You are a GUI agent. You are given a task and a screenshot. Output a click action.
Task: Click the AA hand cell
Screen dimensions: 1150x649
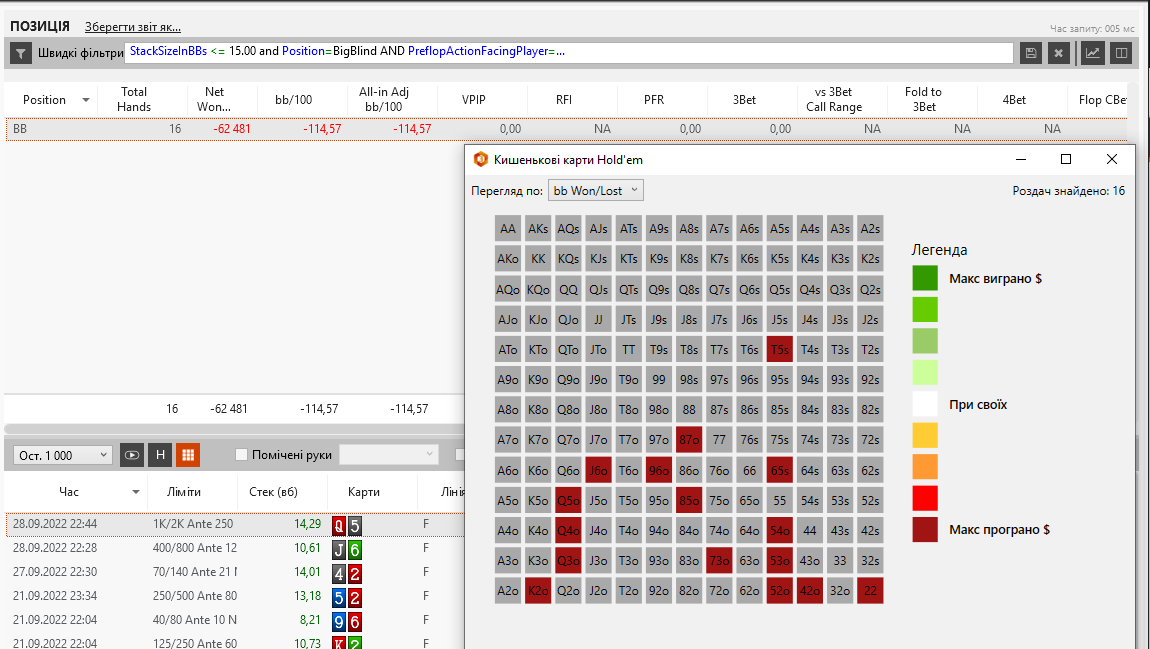[x=508, y=229]
